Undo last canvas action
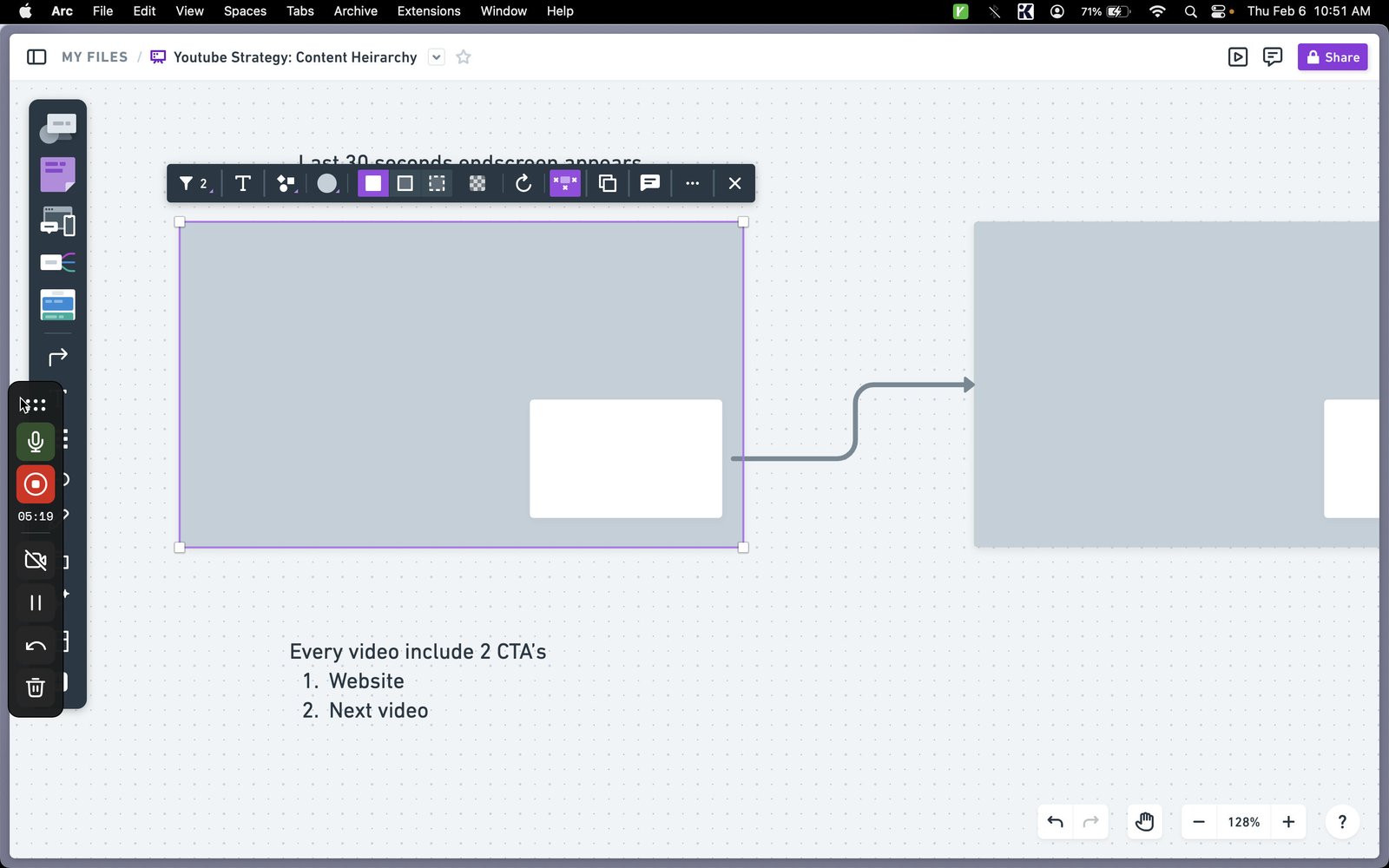1389x868 pixels. point(1056,822)
